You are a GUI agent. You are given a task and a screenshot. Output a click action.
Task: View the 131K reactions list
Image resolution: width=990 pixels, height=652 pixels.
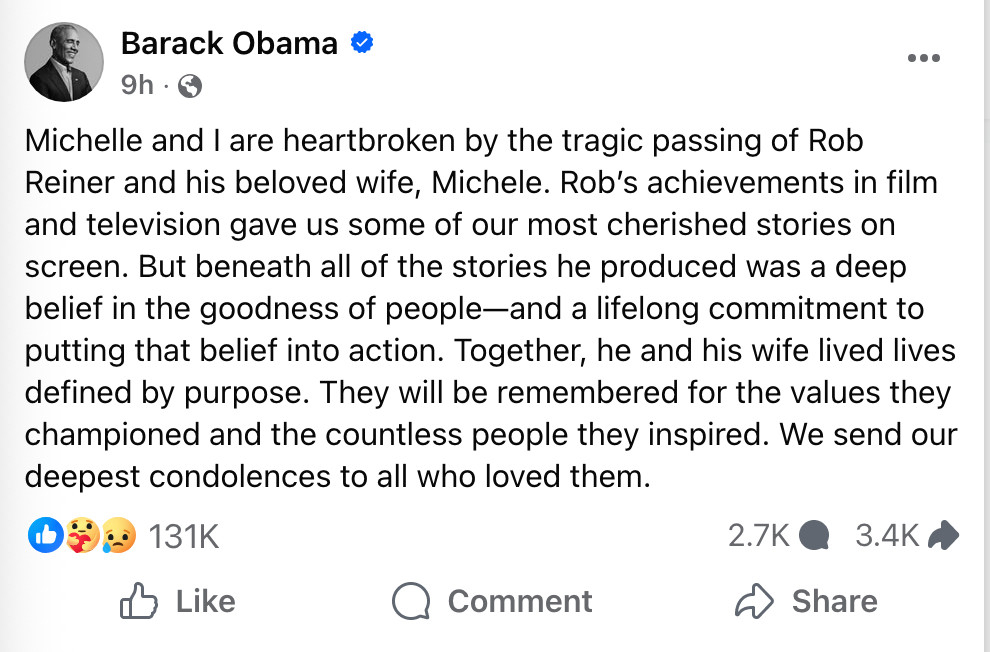pyautogui.click(x=183, y=537)
